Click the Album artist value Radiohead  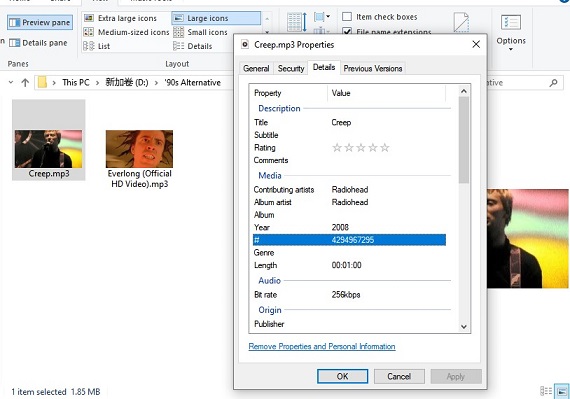[350, 202]
